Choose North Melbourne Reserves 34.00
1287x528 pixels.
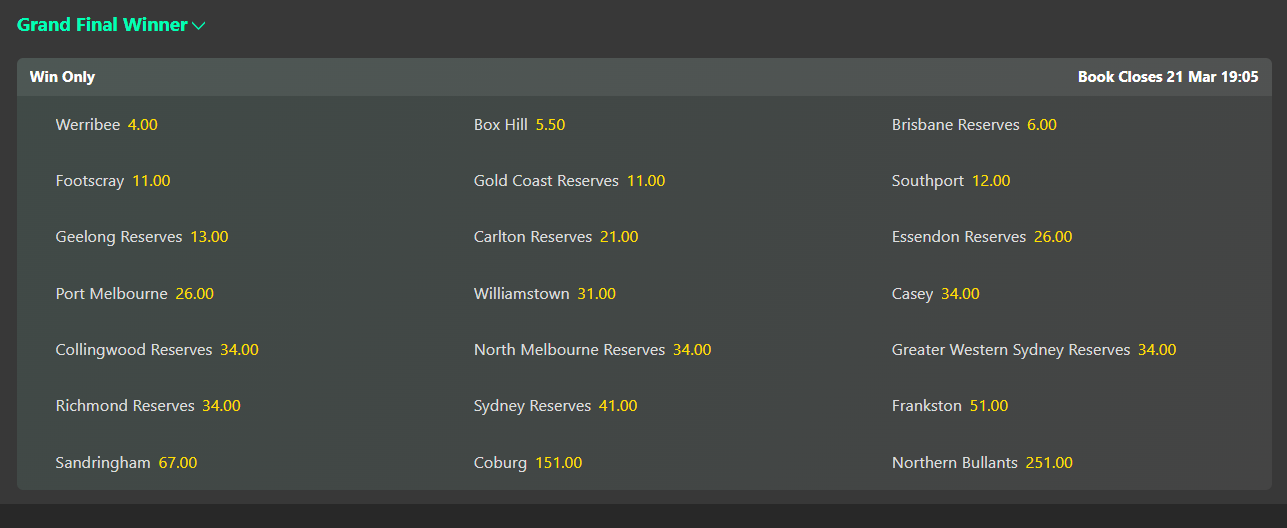click(x=593, y=350)
